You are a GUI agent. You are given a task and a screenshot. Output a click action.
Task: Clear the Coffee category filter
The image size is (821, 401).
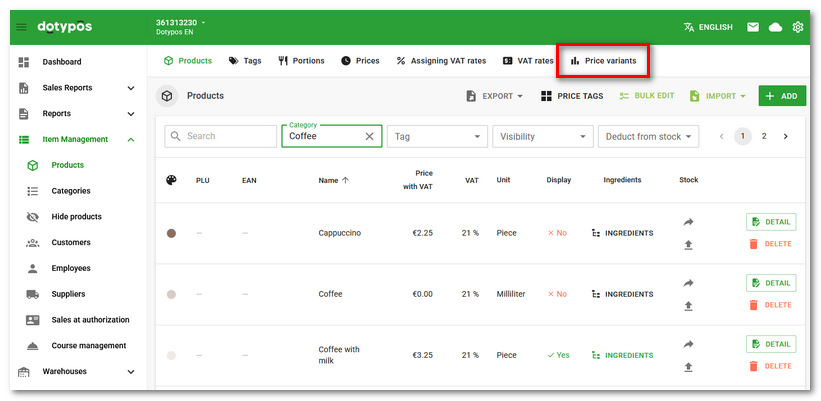369,136
